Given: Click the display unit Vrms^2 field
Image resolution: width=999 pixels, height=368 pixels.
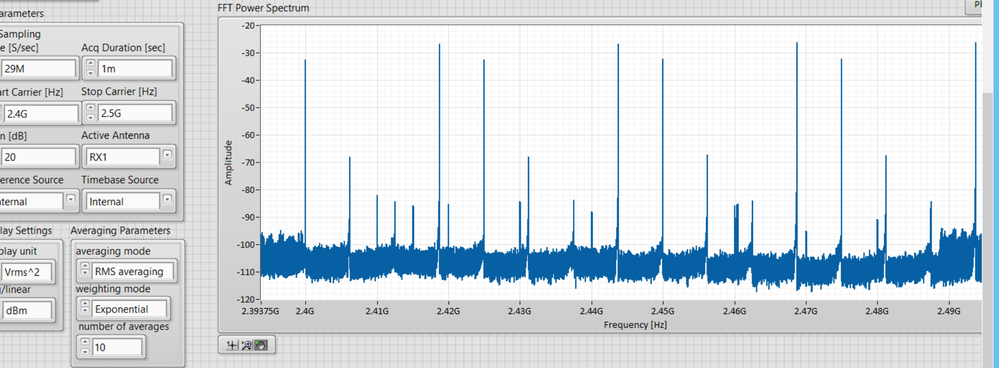Looking at the screenshot, I should pyautogui.click(x=27, y=272).
